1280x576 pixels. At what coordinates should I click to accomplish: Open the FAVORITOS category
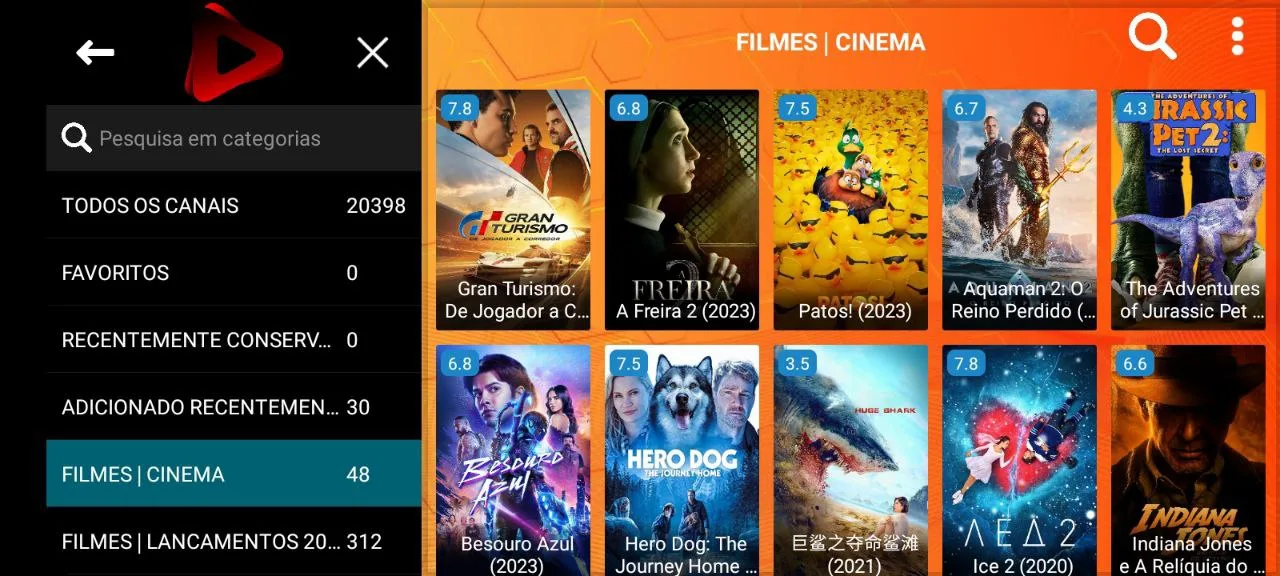click(233, 272)
